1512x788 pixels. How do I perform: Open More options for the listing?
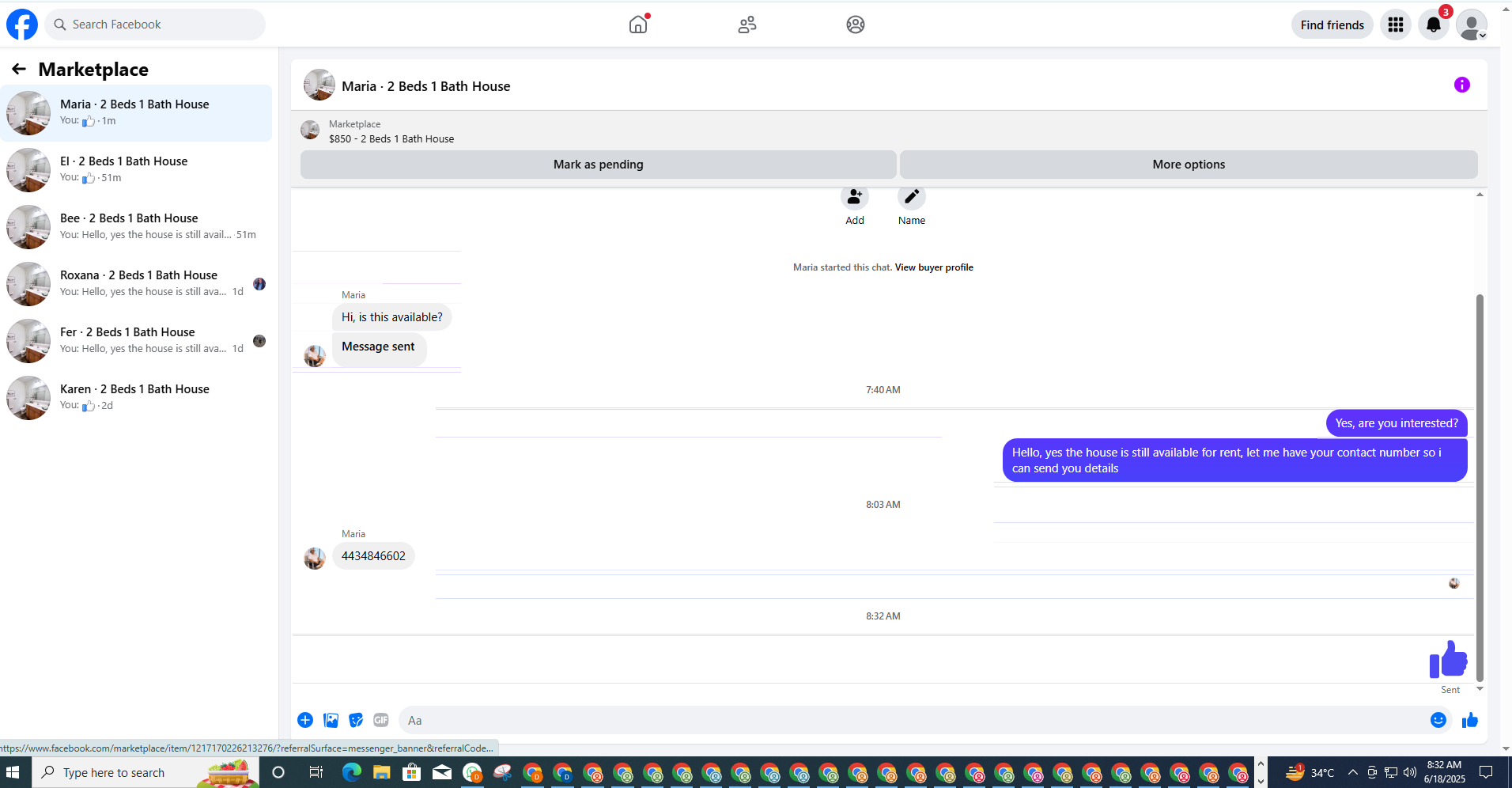tap(1189, 165)
